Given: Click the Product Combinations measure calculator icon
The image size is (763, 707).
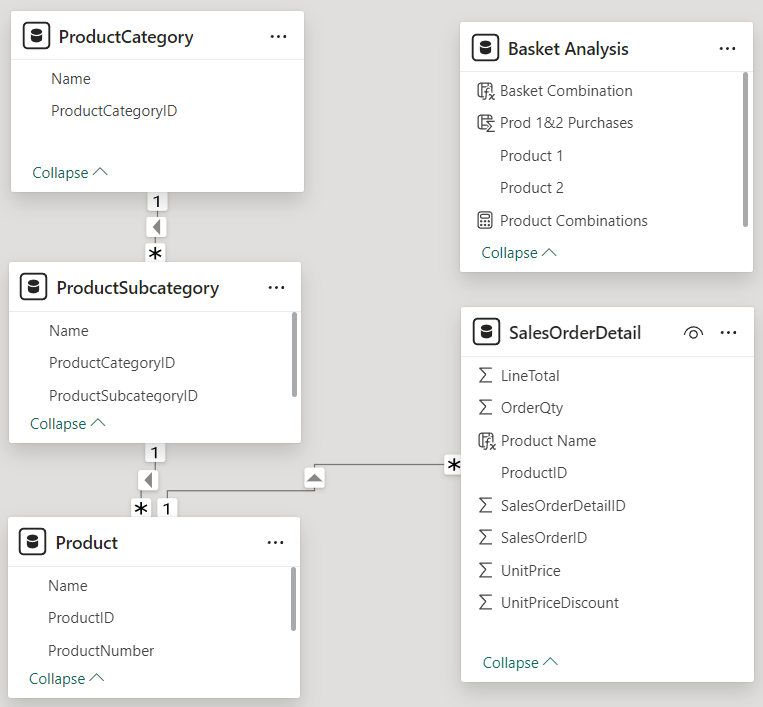Looking at the screenshot, I should coord(485,220).
